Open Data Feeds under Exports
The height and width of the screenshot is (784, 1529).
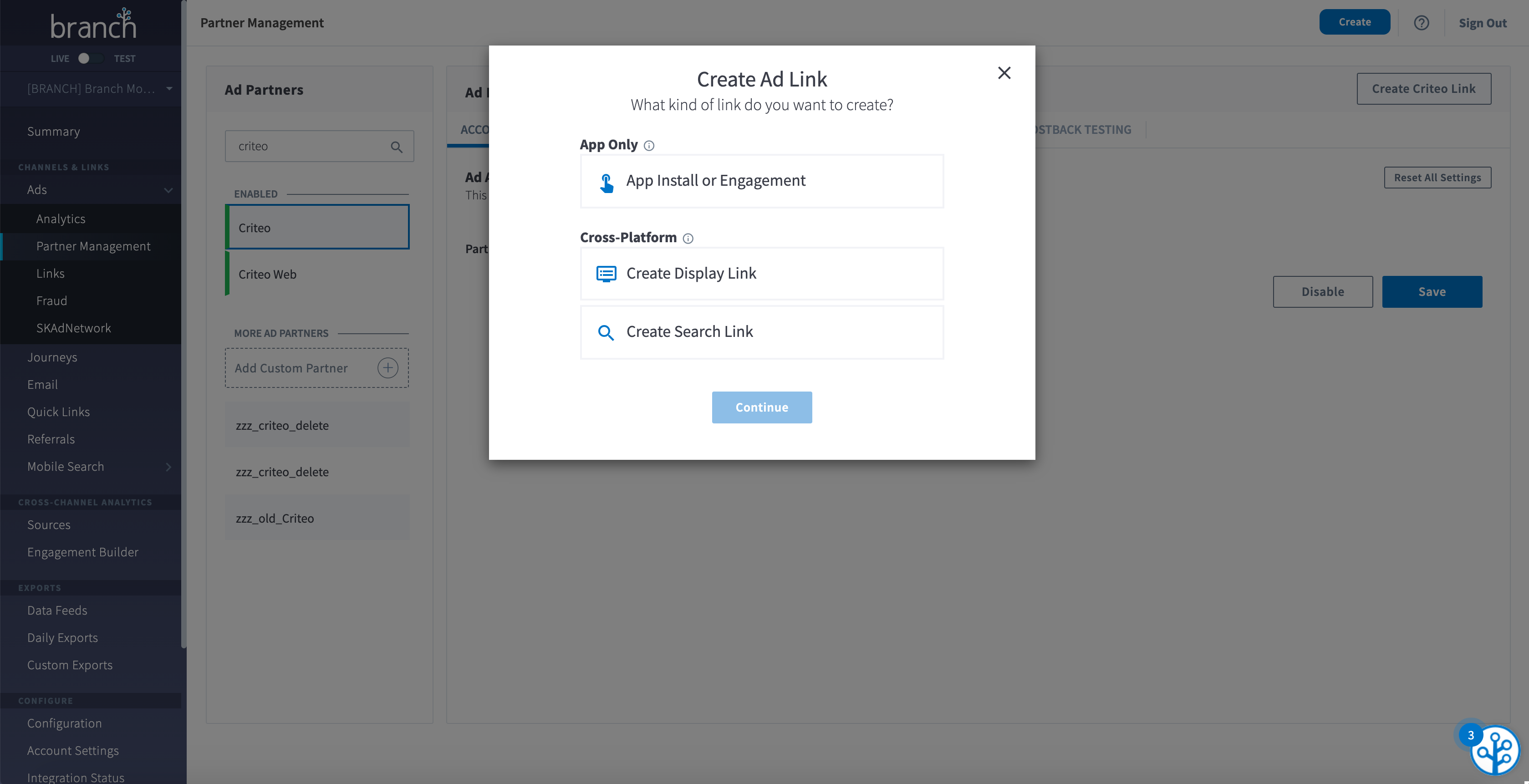point(57,610)
